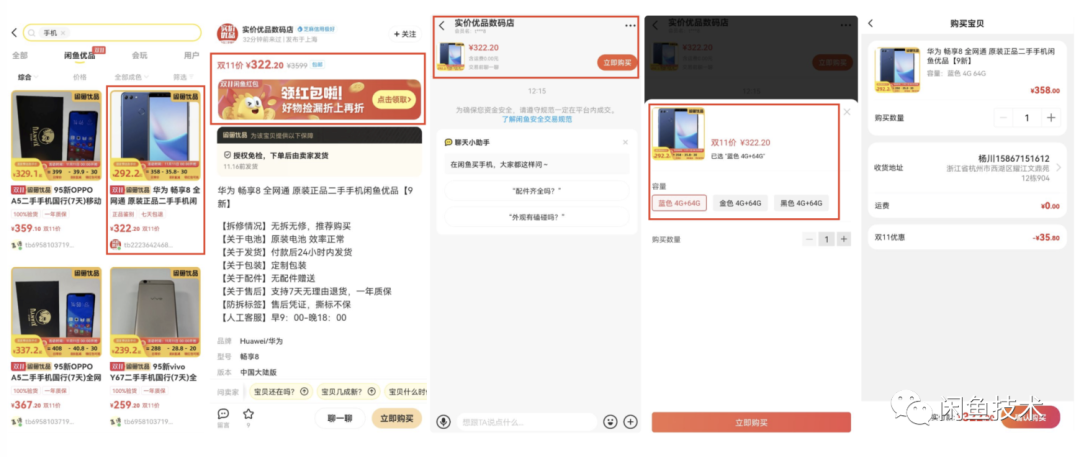Tap the wide 立即购买 button under the capacity sheet
The width and height of the screenshot is (1080, 457).
coord(751,422)
